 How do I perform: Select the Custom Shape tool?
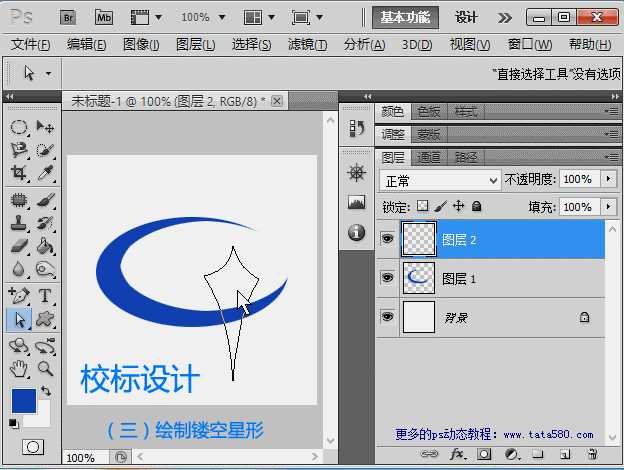45,319
